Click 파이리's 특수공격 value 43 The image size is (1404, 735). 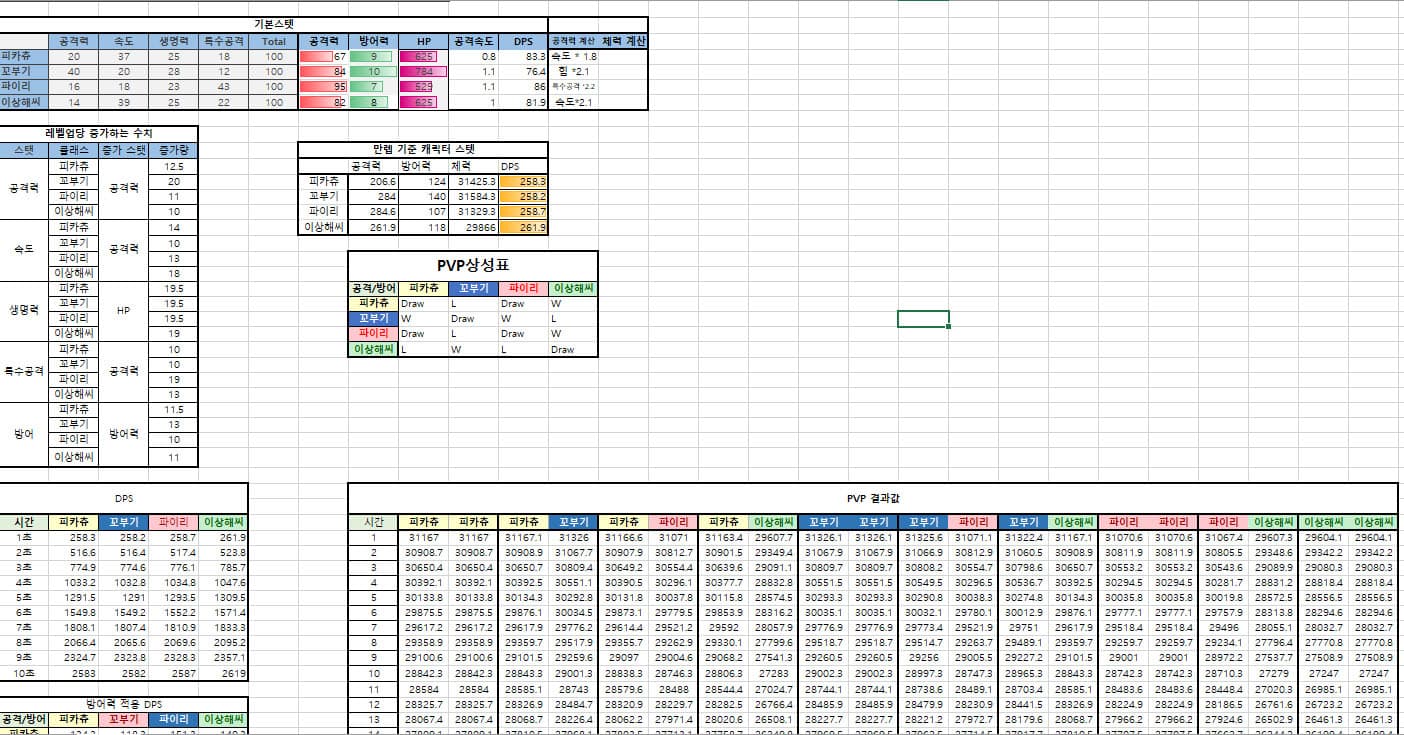(x=224, y=87)
